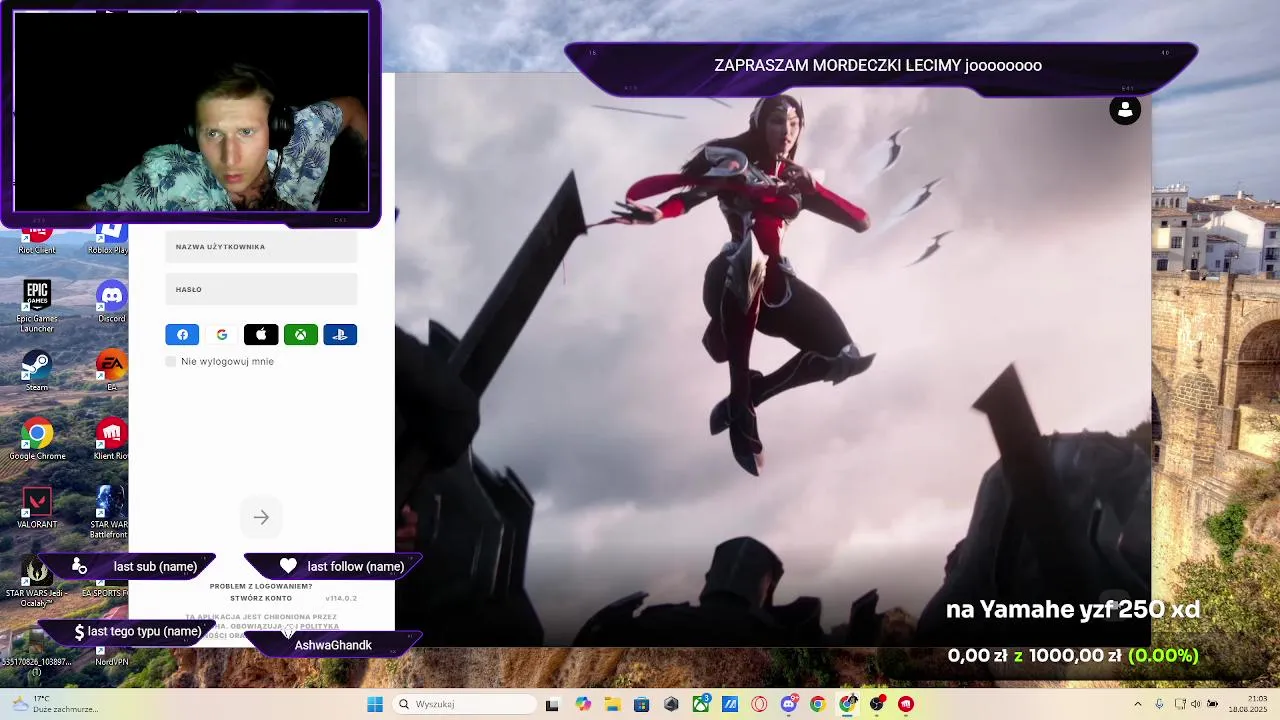Image resolution: width=1280 pixels, height=720 pixels.
Task: Sign in with the Apple button
Action: point(261,335)
